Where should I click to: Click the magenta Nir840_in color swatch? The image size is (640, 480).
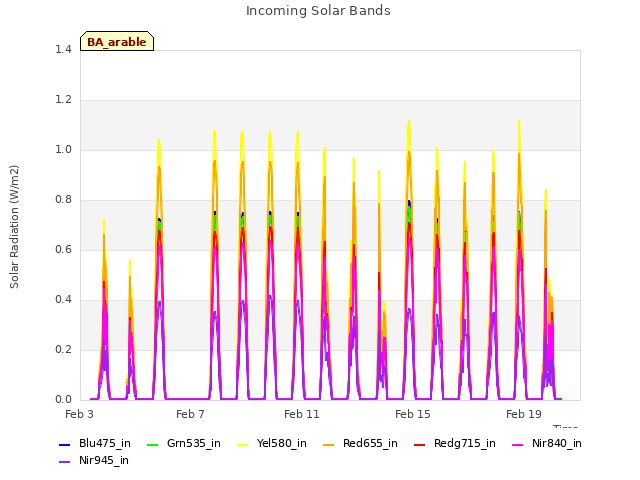[x=517, y=444]
